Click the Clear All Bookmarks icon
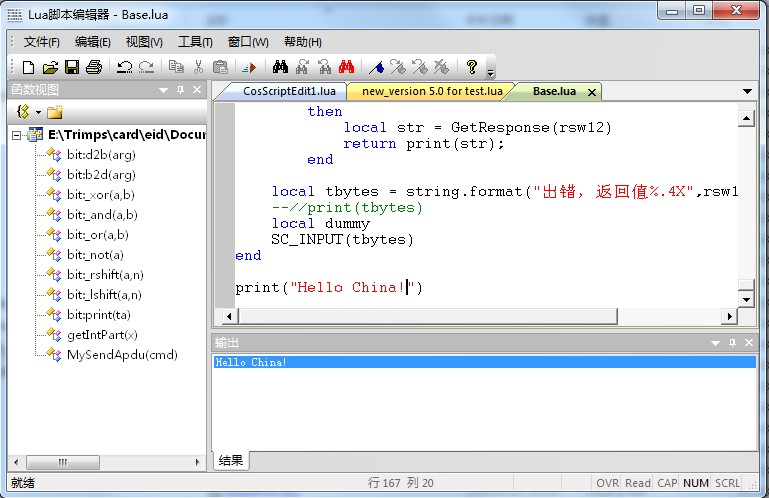 pos(441,67)
